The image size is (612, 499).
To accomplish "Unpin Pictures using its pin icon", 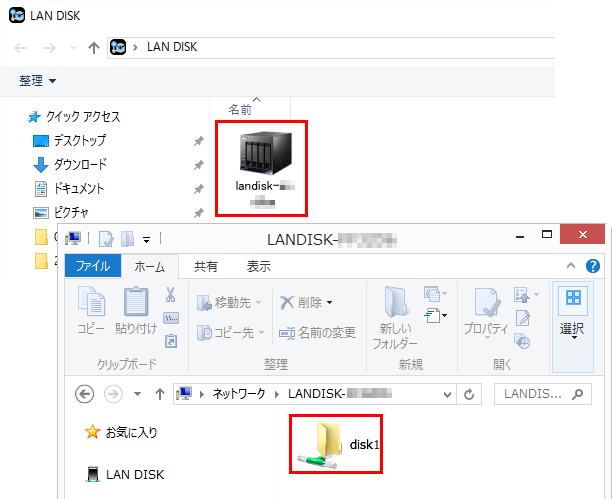I will click(199, 213).
